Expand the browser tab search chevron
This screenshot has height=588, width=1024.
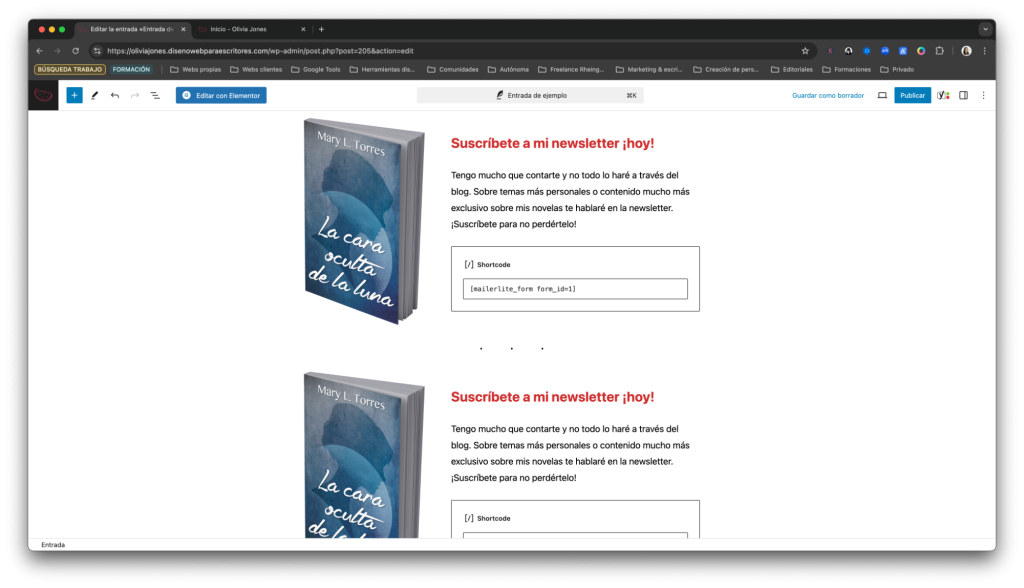pos(985,29)
